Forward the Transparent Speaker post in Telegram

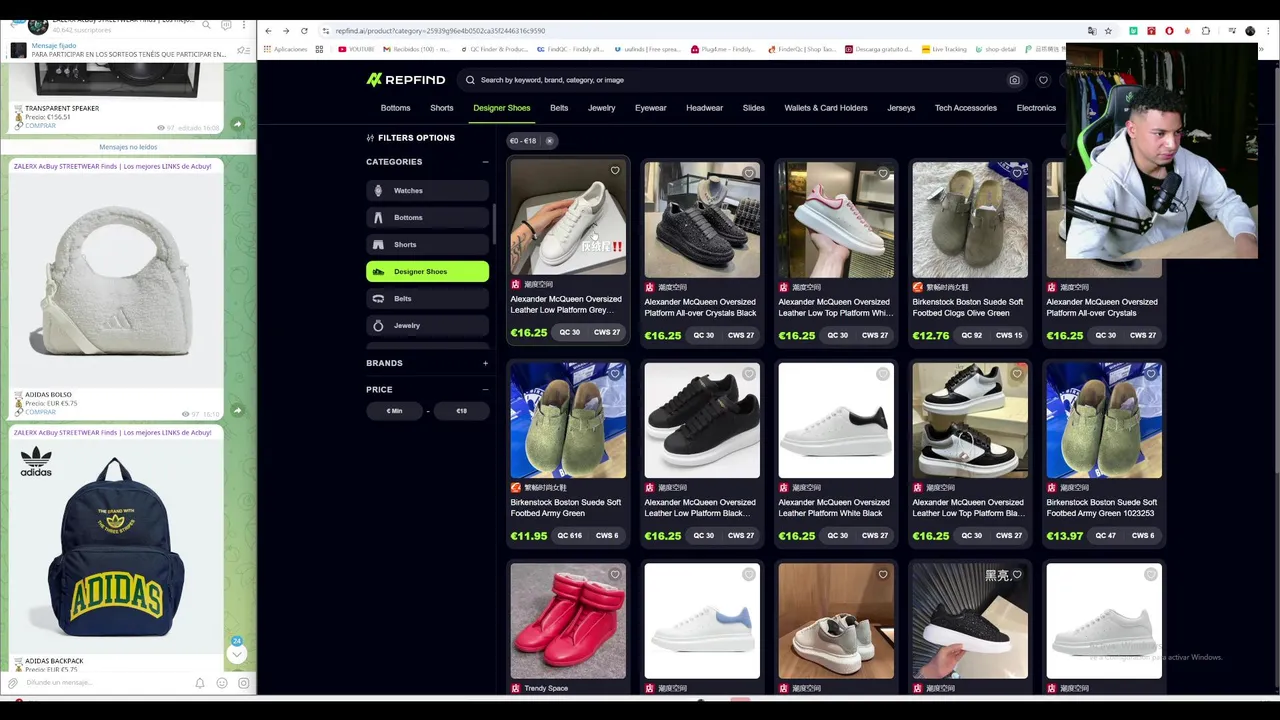pos(237,124)
